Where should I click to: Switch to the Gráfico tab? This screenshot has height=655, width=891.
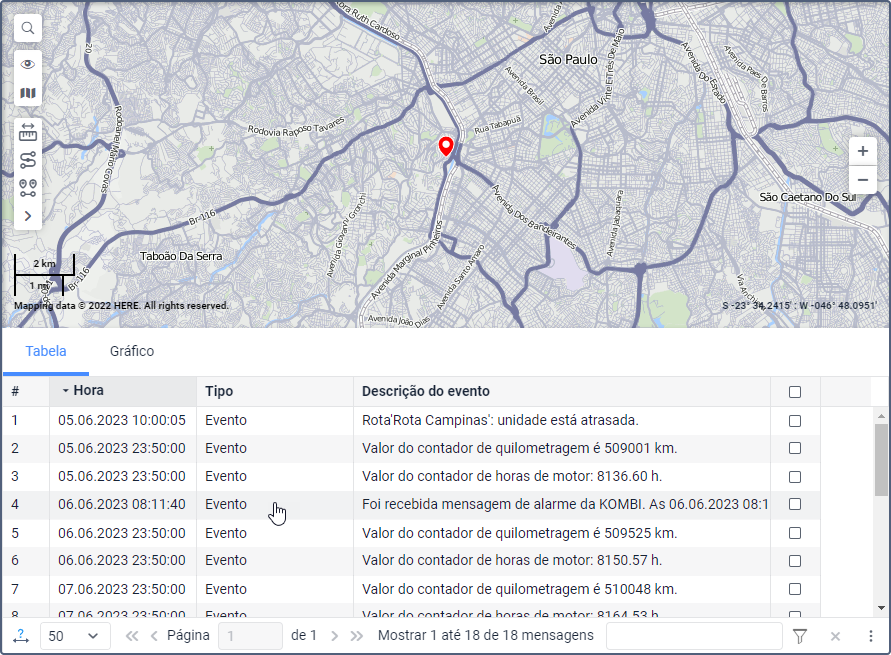[x=132, y=351]
